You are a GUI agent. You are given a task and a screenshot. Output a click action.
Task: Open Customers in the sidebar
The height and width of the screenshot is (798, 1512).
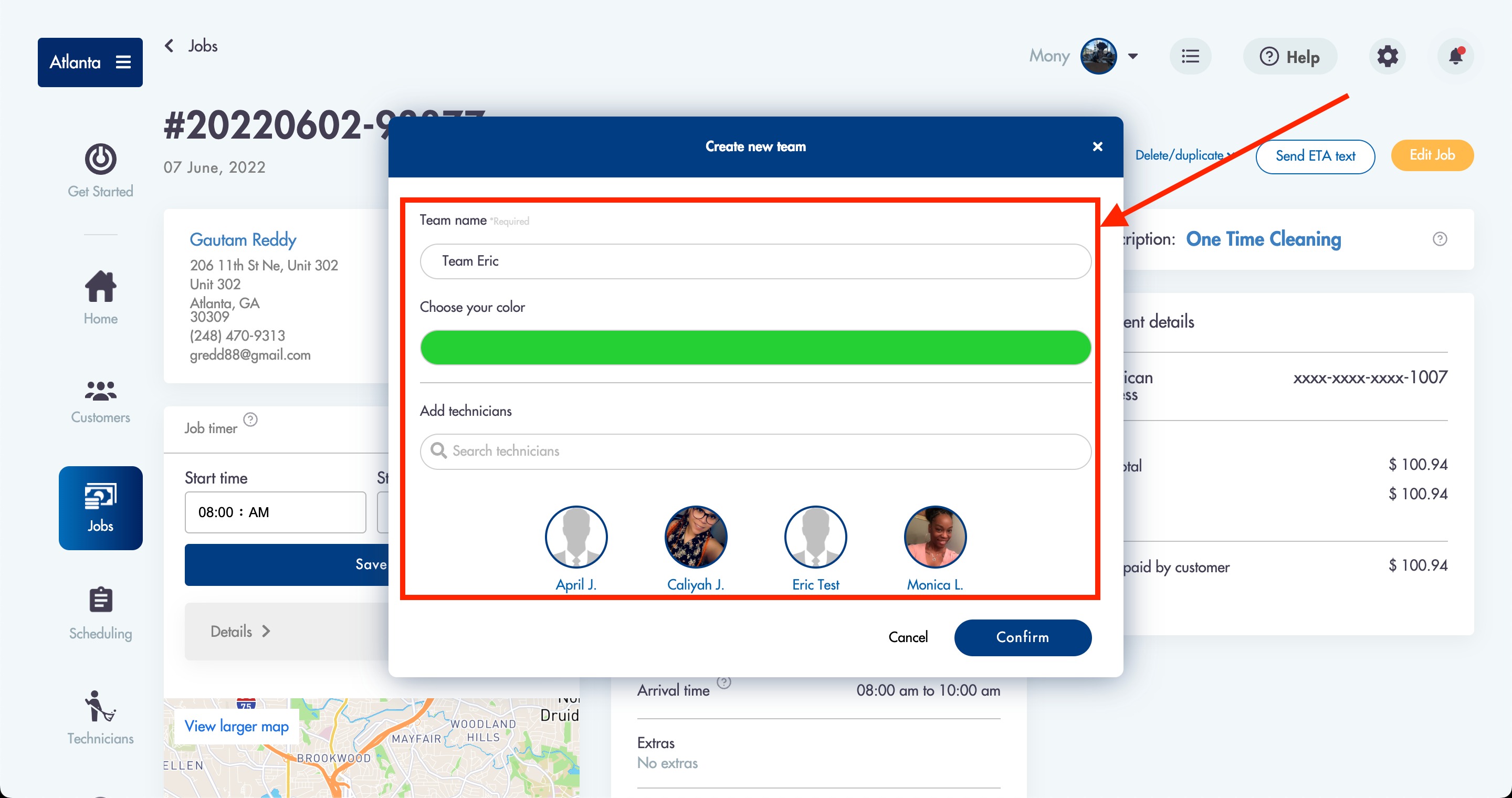click(100, 402)
